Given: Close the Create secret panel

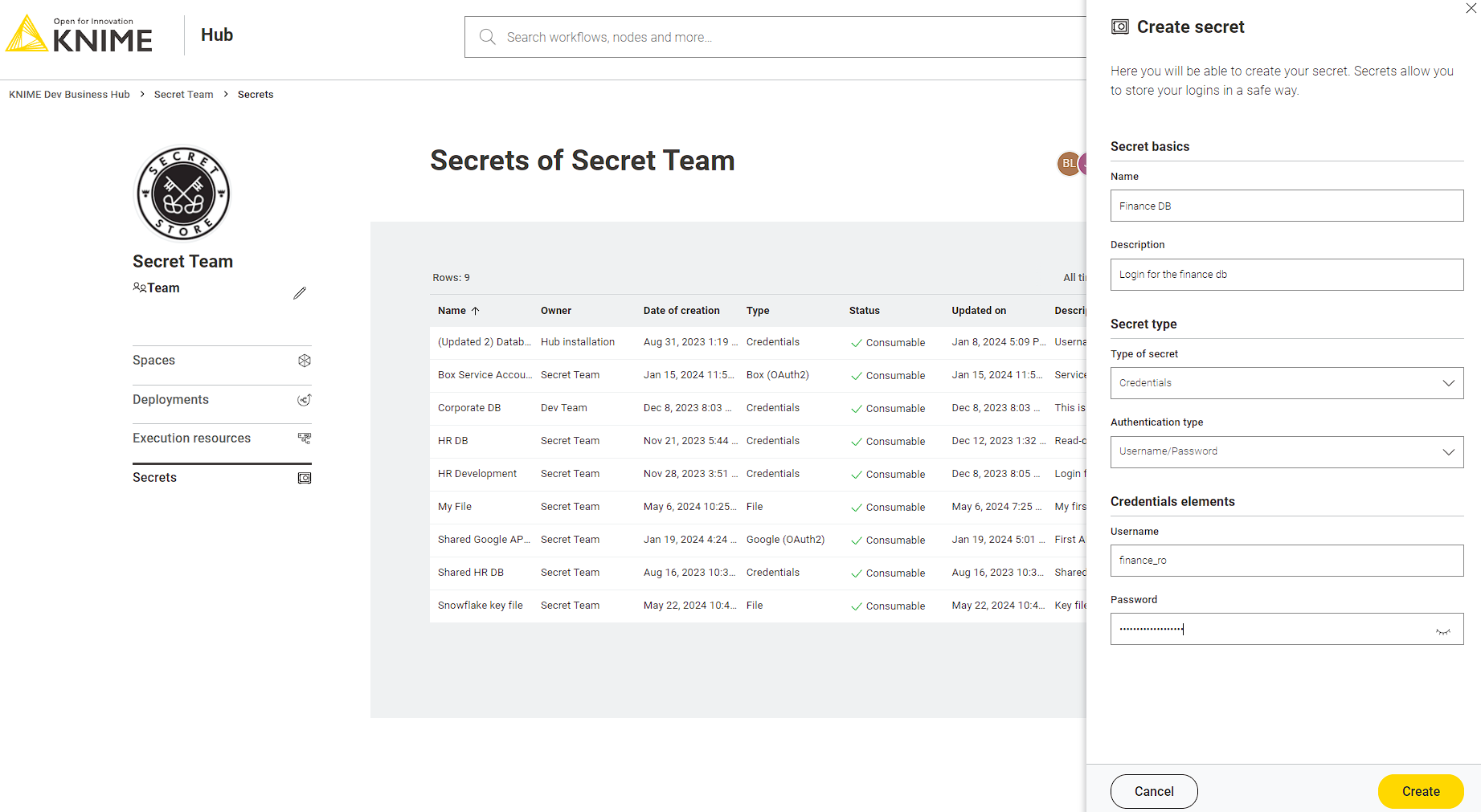Looking at the screenshot, I should (x=1471, y=8).
